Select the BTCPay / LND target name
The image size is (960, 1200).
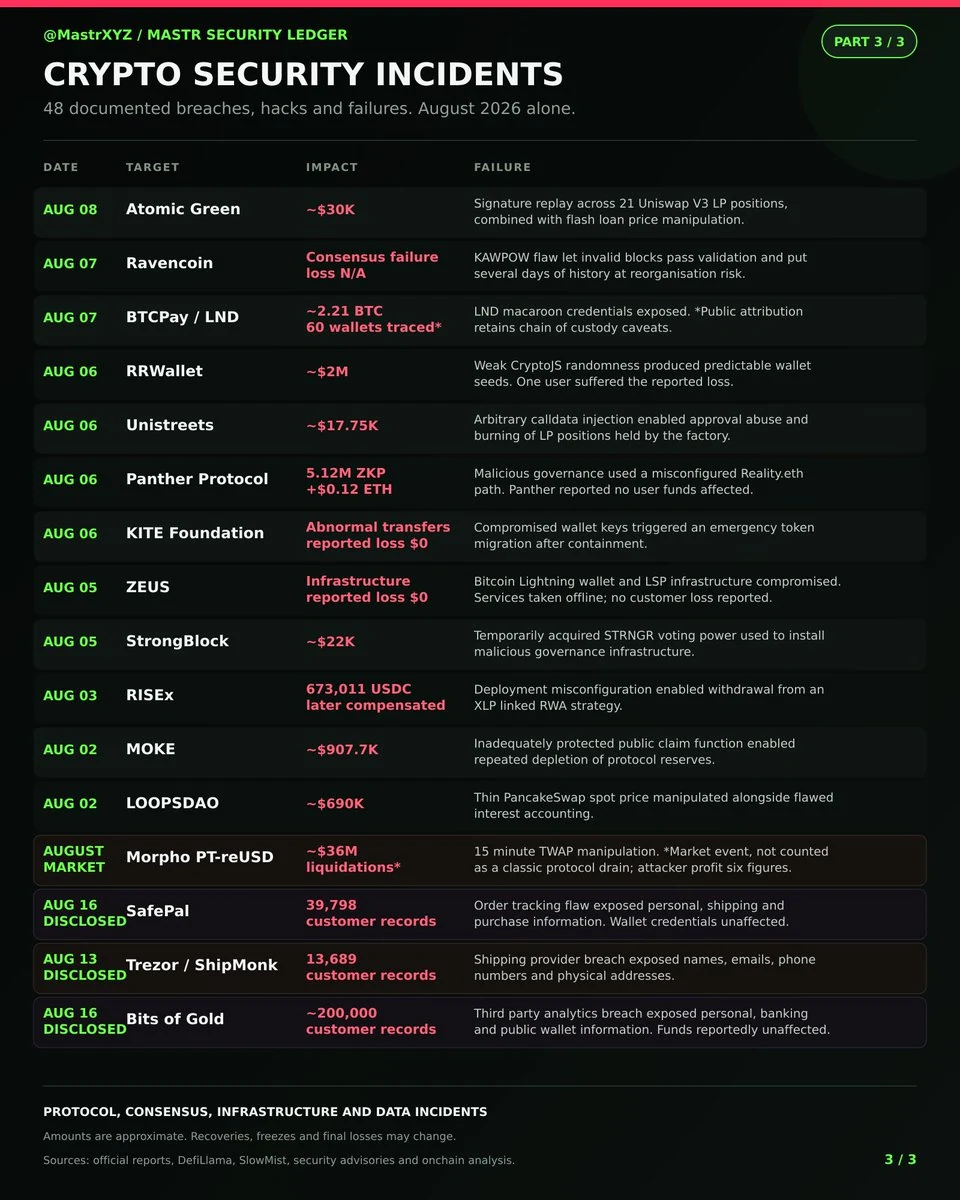click(x=182, y=317)
